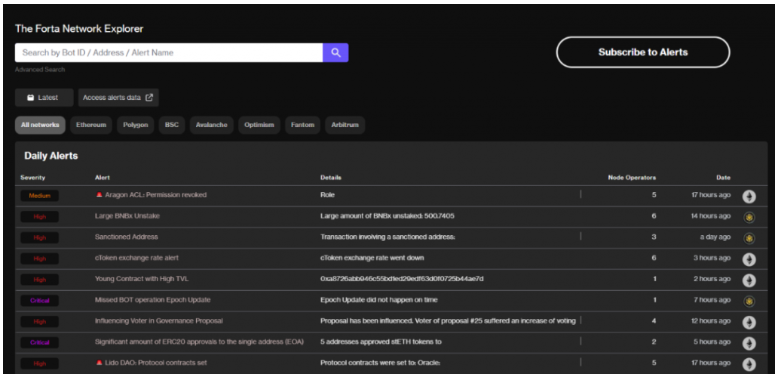
Task: Click the red alarm icon beside Lido DAO
Action: click(x=99, y=363)
